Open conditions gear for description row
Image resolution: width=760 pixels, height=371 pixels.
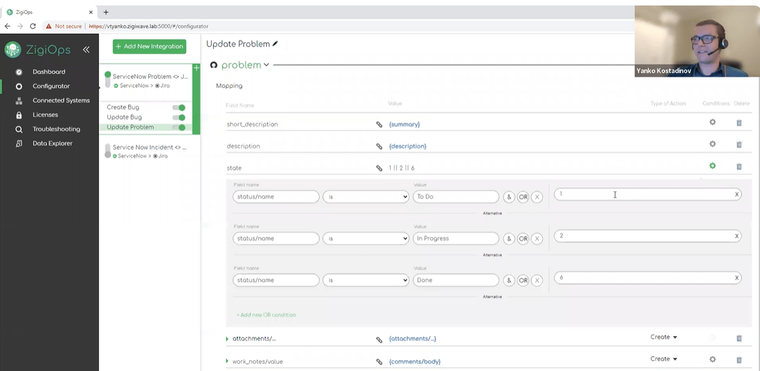point(712,144)
